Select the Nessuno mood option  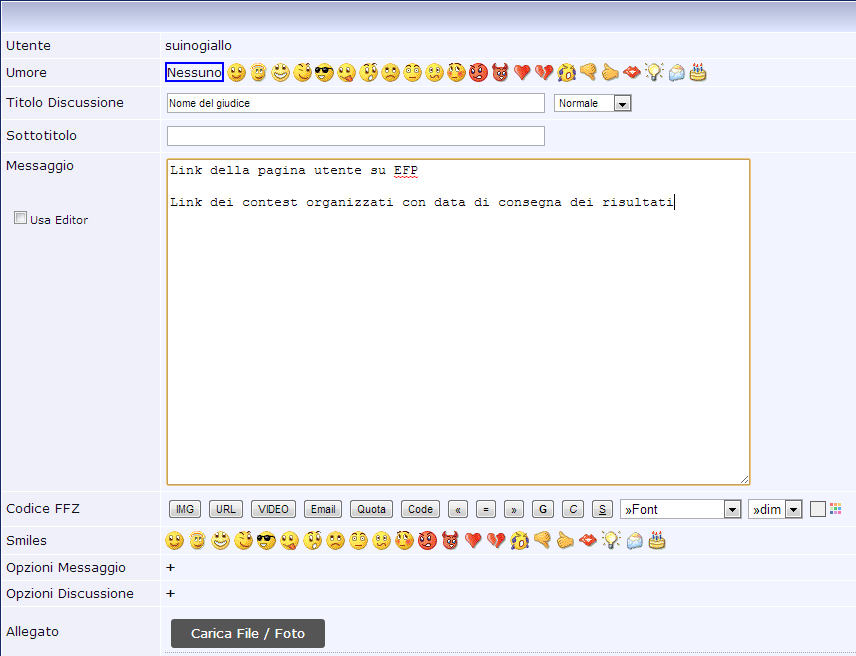click(x=194, y=73)
